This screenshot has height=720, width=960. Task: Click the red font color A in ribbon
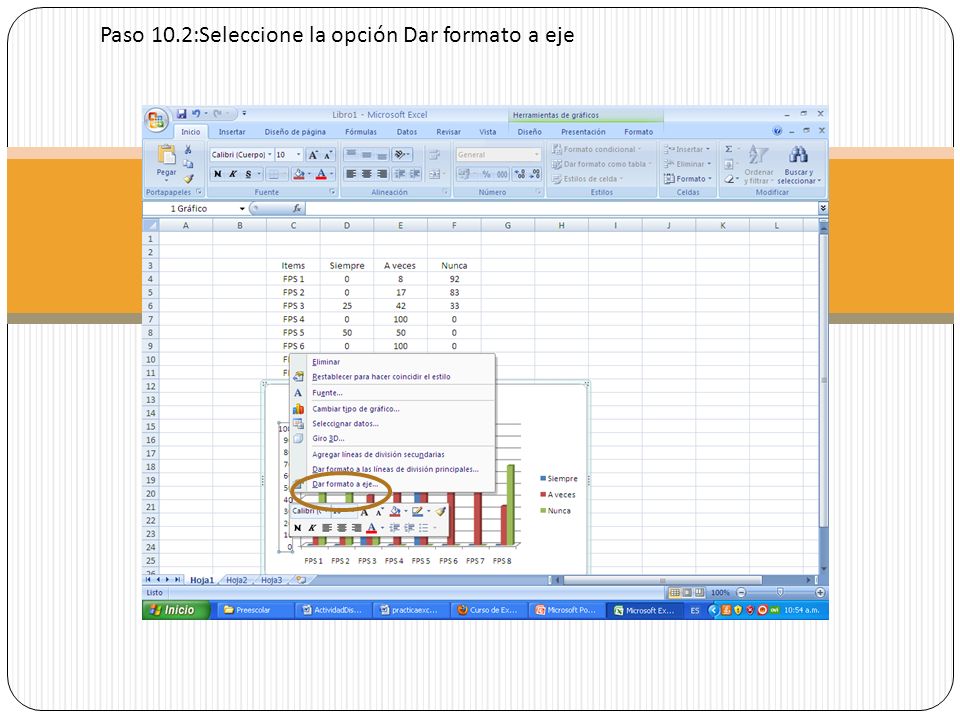click(321, 174)
